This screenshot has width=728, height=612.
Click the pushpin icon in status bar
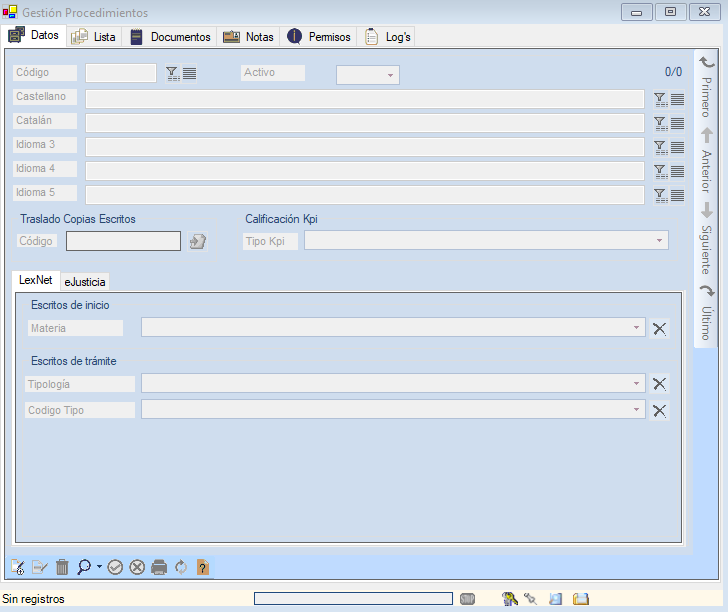[531, 599]
